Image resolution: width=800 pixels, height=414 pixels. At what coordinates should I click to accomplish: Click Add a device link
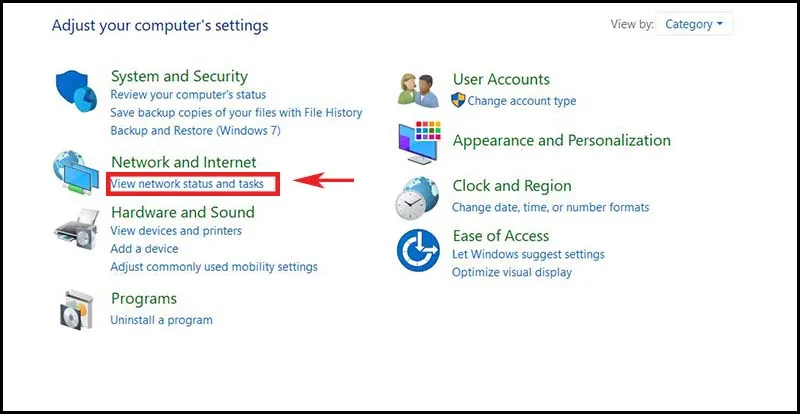144,249
